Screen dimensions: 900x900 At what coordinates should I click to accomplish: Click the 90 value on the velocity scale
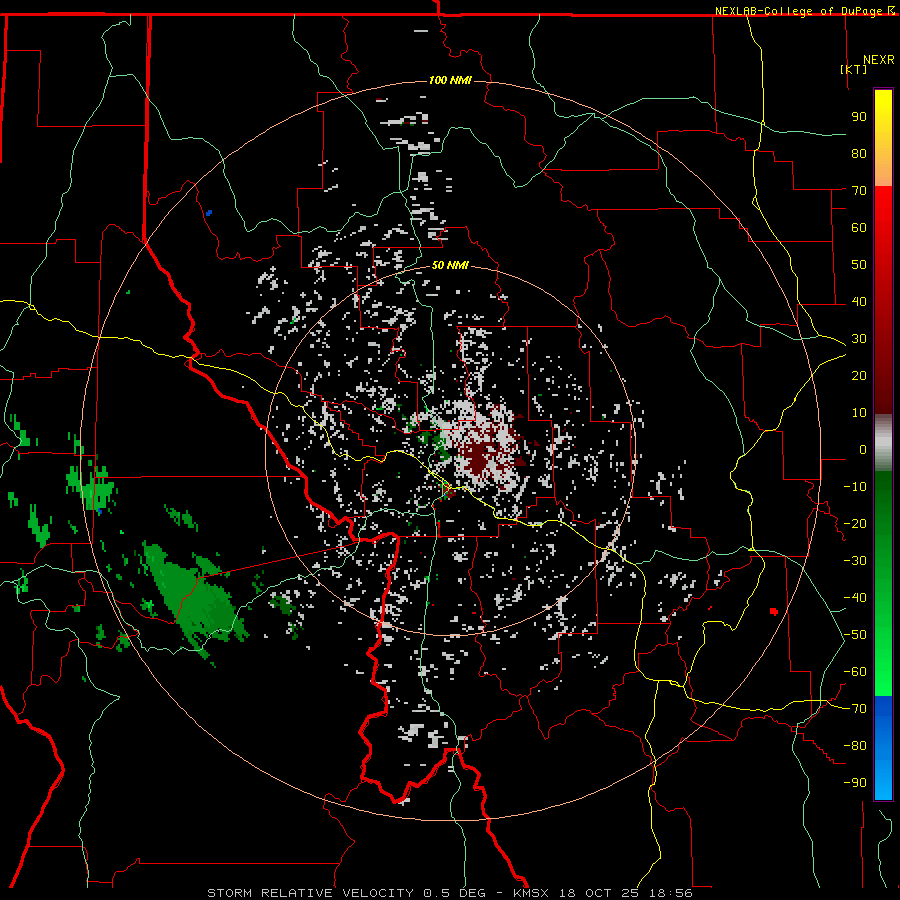pos(859,117)
